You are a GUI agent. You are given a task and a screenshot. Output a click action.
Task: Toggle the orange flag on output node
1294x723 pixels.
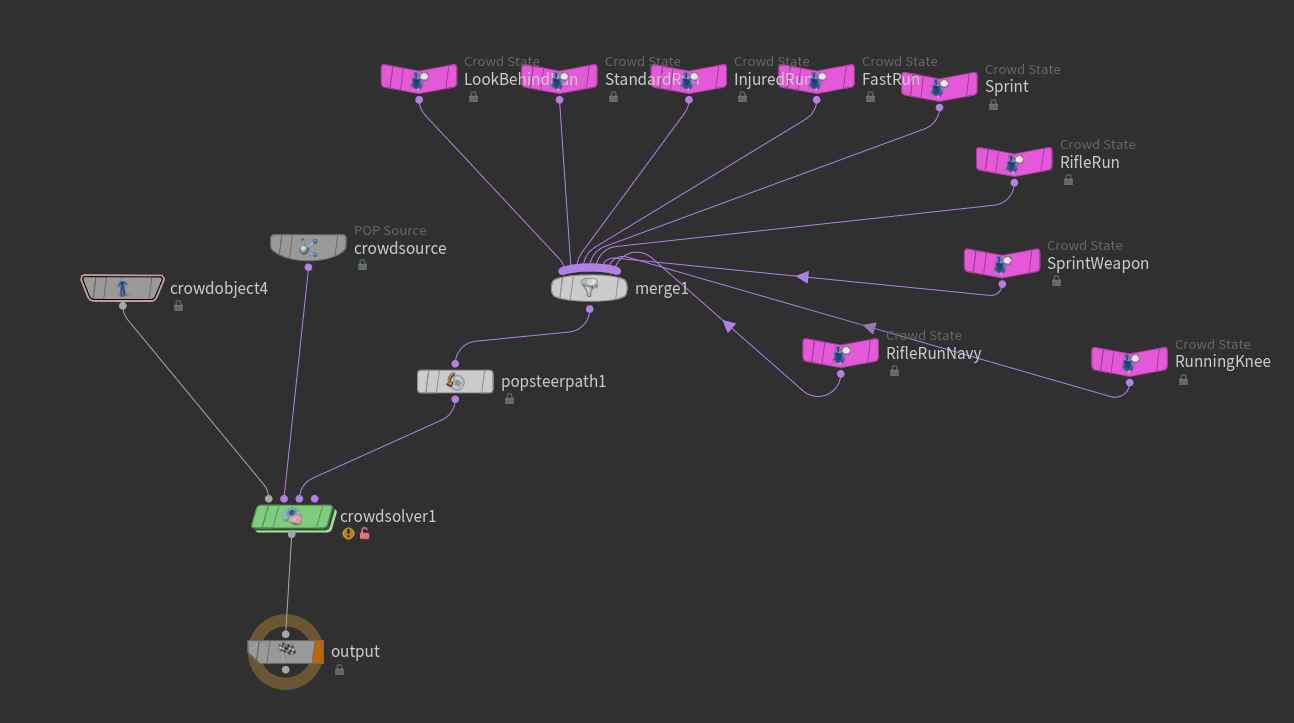(318, 652)
